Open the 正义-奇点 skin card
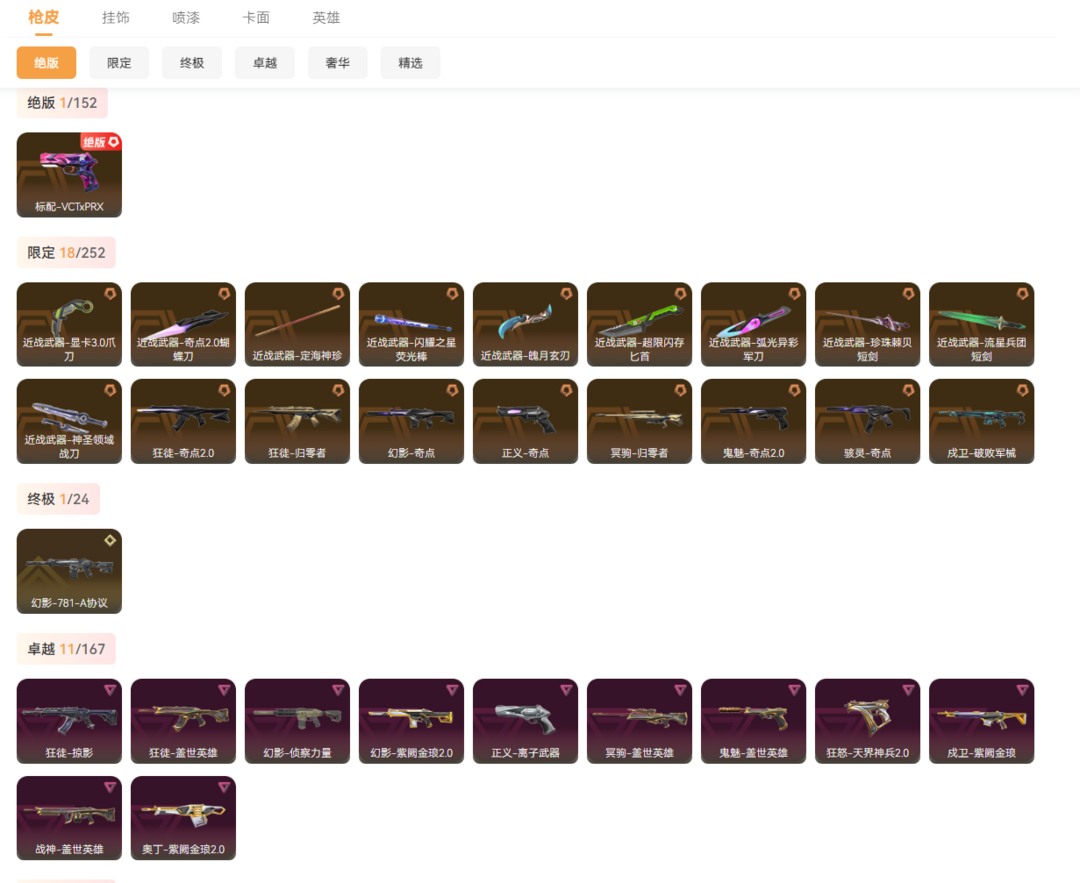The image size is (1080, 883). point(526,422)
